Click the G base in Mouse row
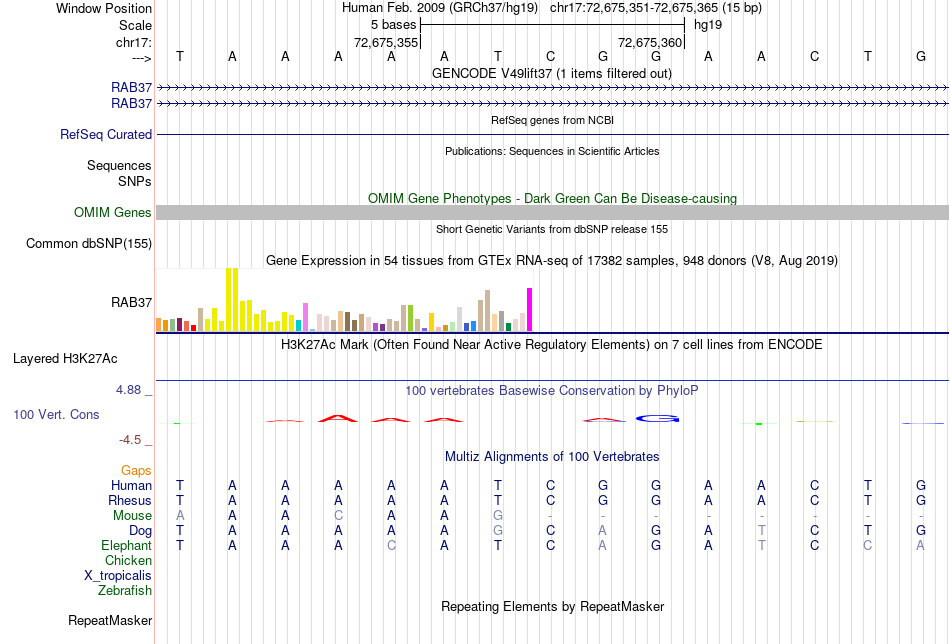 [x=497, y=516]
